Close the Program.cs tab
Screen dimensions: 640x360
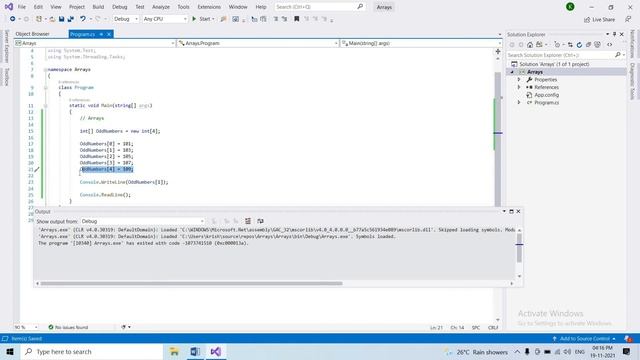pos(109,34)
